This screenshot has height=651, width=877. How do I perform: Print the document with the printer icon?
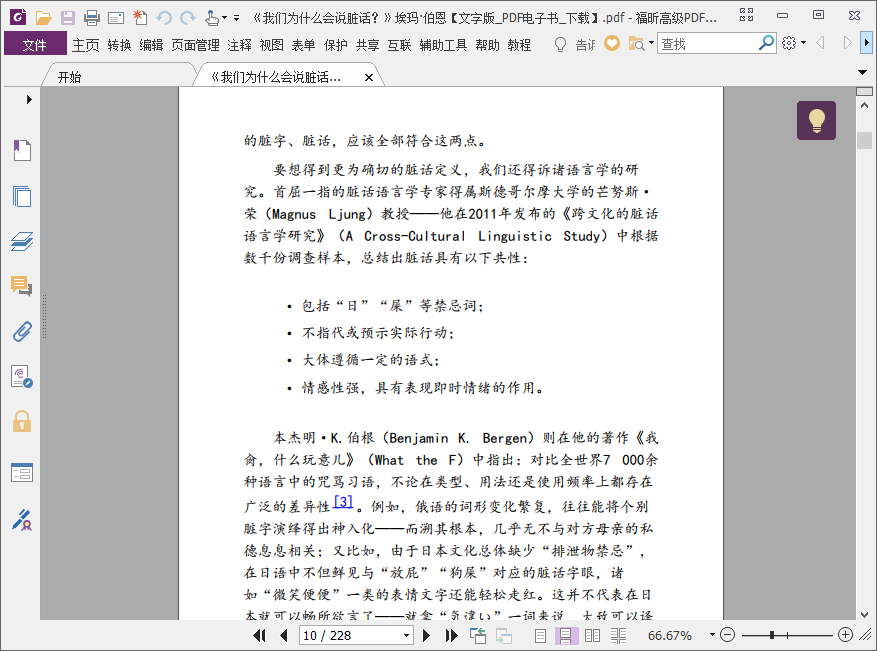92,18
